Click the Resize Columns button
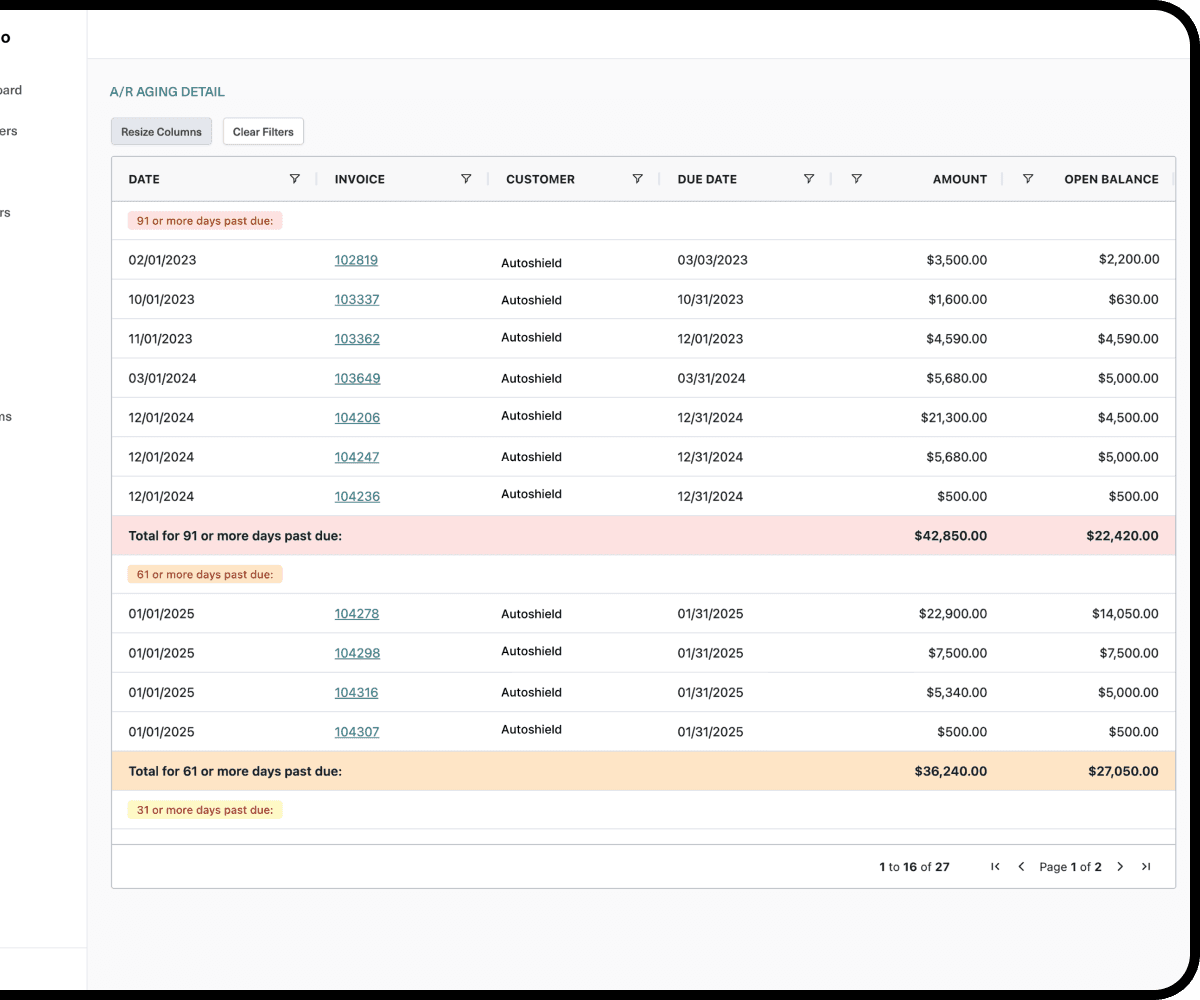 pos(161,132)
